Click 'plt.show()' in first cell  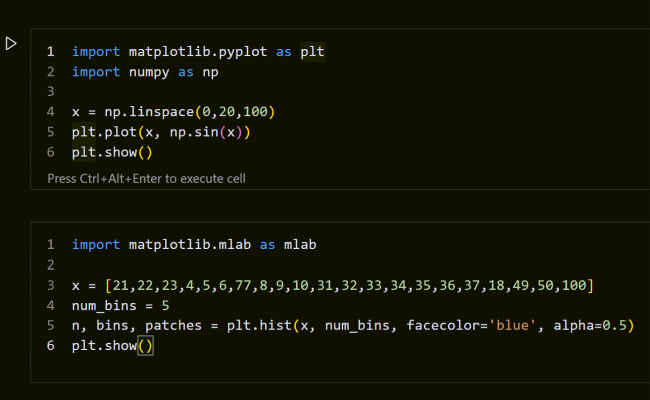coord(112,153)
